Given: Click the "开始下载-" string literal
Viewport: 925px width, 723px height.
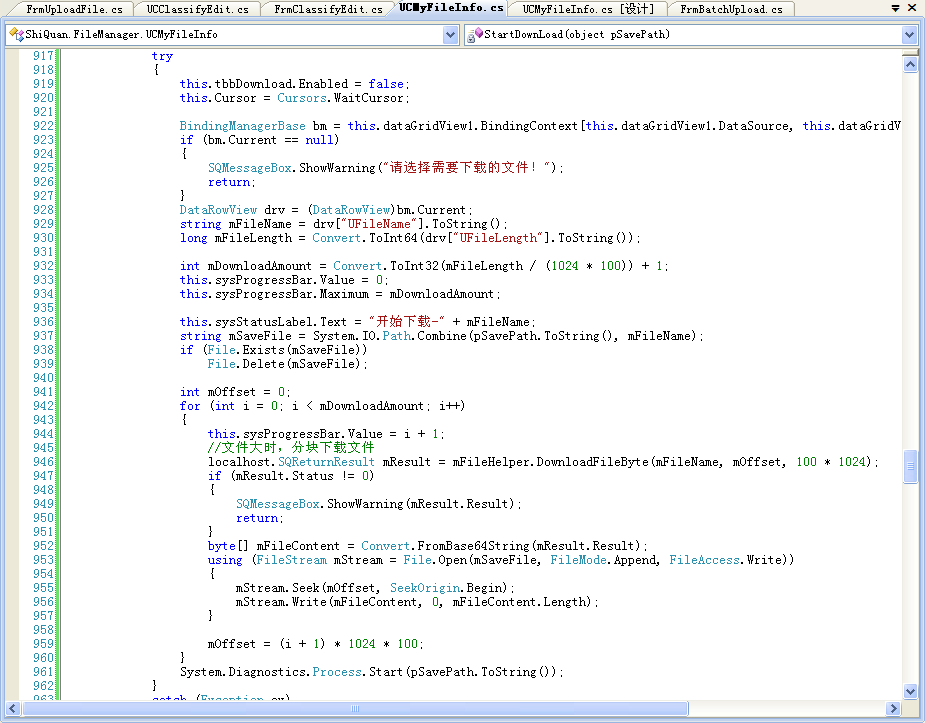Looking at the screenshot, I should coord(406,322).
